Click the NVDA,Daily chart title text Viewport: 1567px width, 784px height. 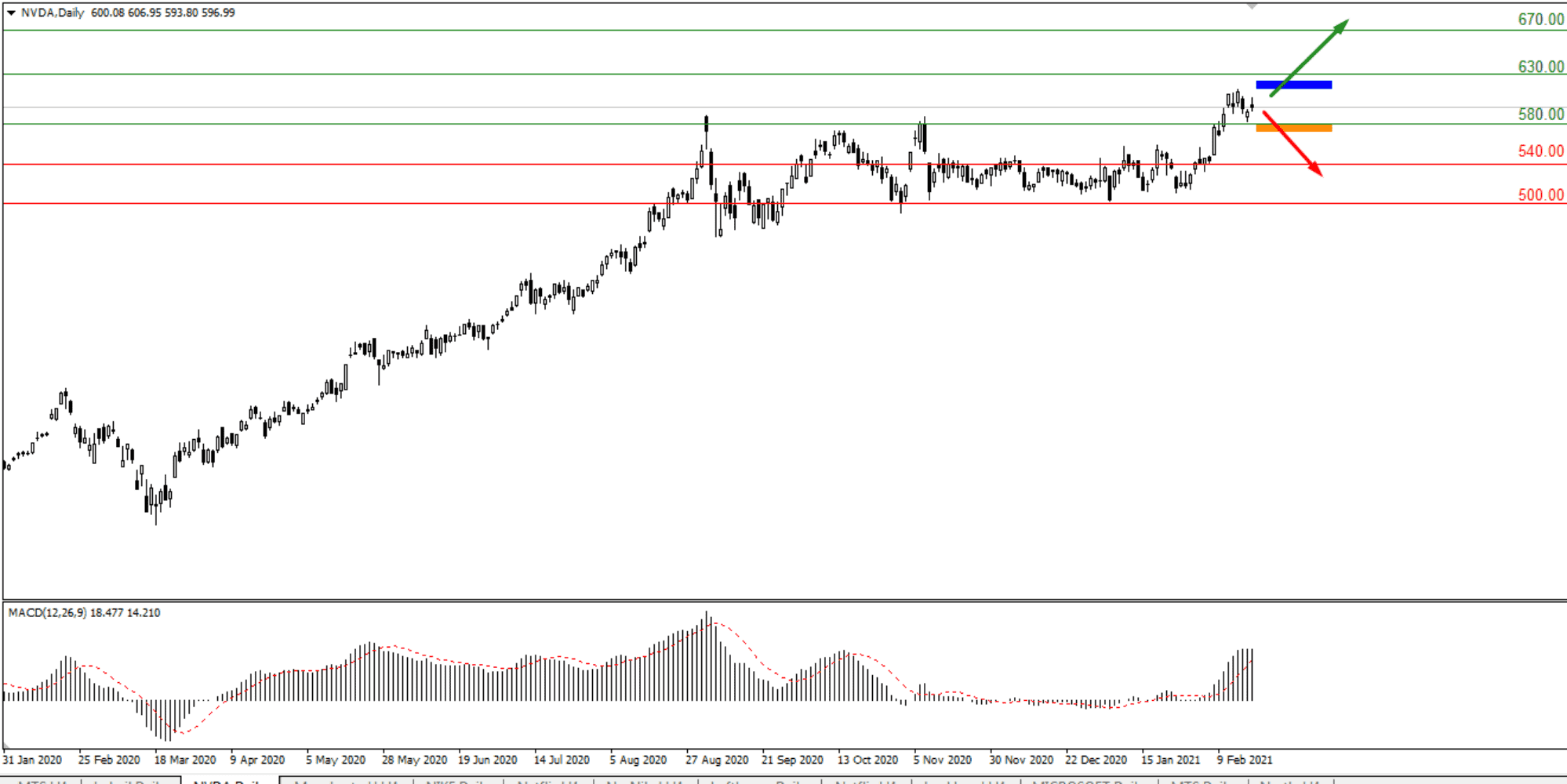click(53, 13)
